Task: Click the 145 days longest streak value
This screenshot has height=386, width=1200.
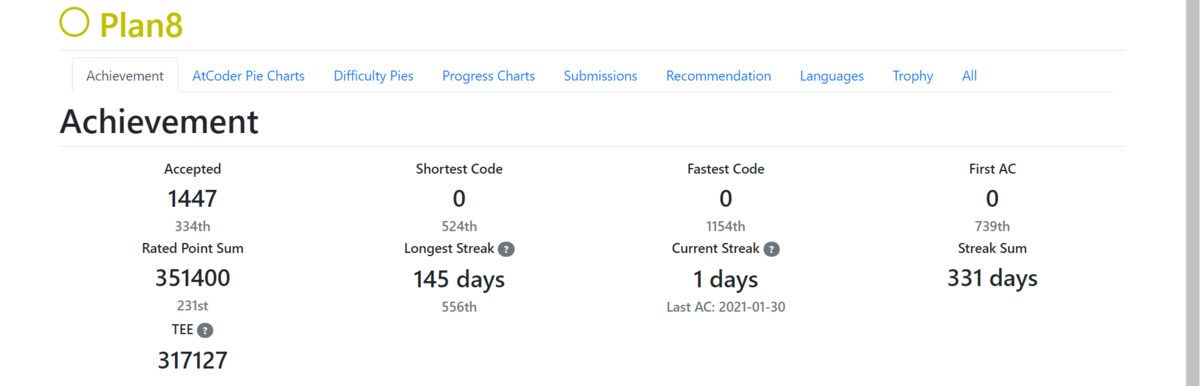Action: point(459,279)
